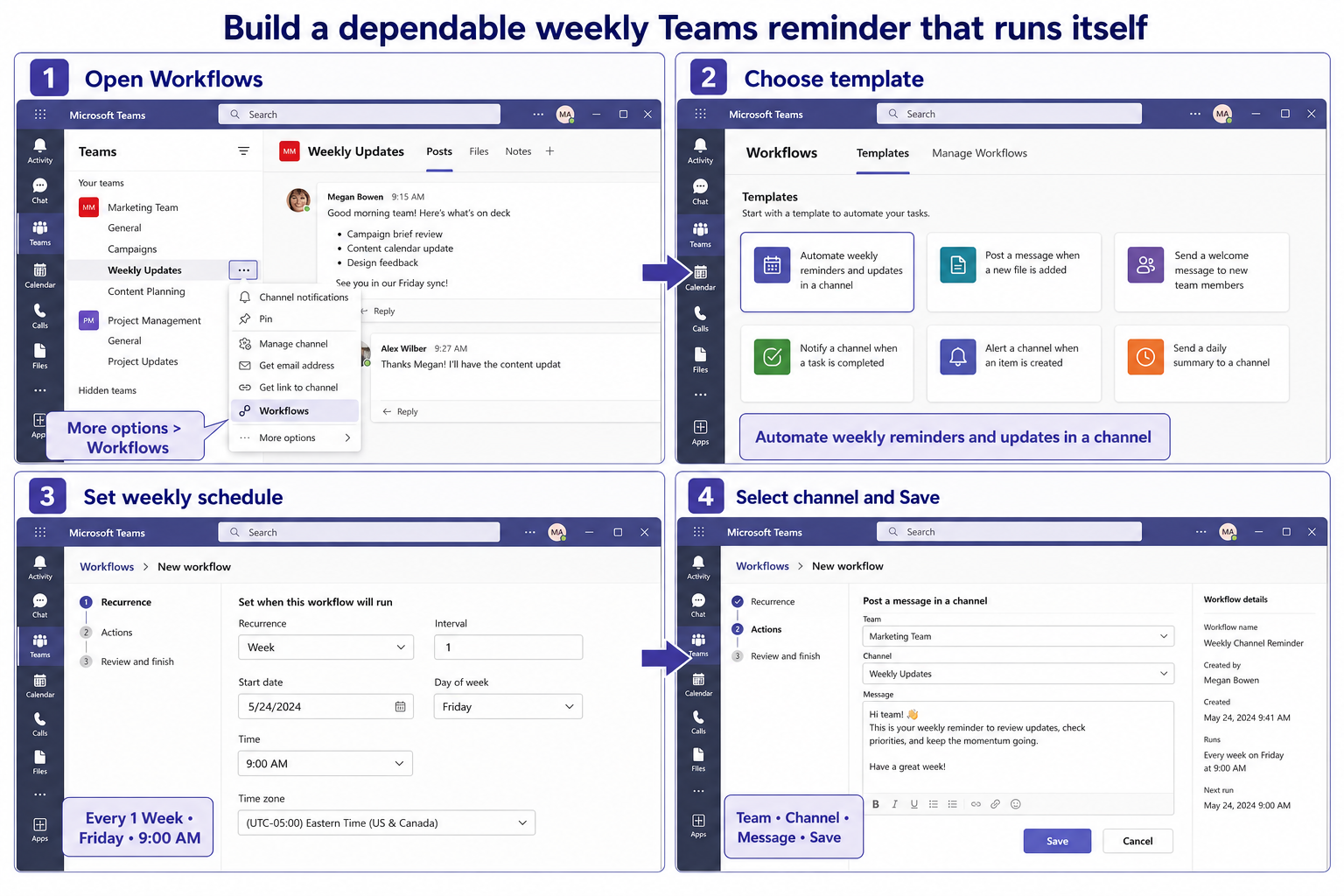1344x896 pixels.
Task: Add a tab with the plus icon after Notes
Action: coord(549,151)
